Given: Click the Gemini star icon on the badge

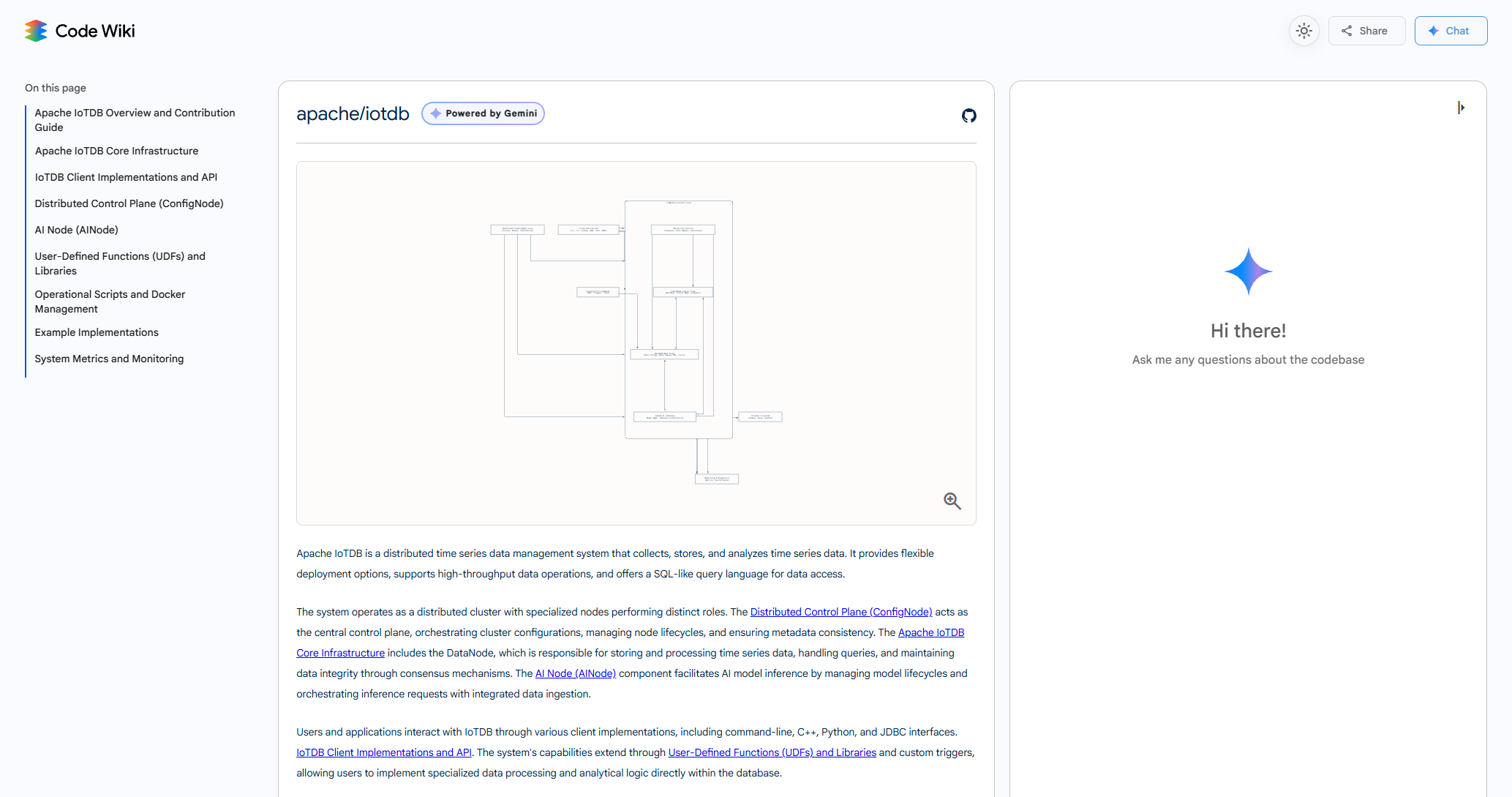Looking at the screenshot, I should coord(436,113).
